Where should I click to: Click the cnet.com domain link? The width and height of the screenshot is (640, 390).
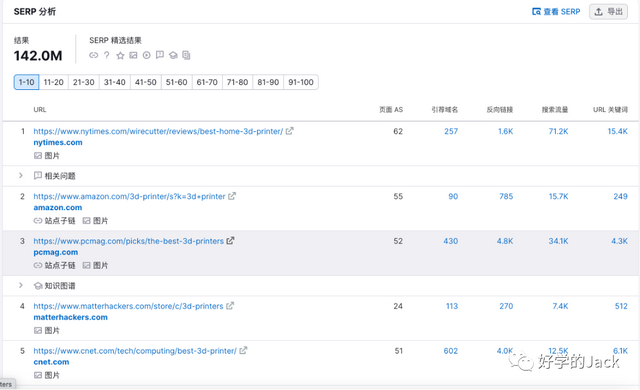[x=51, y=362]
